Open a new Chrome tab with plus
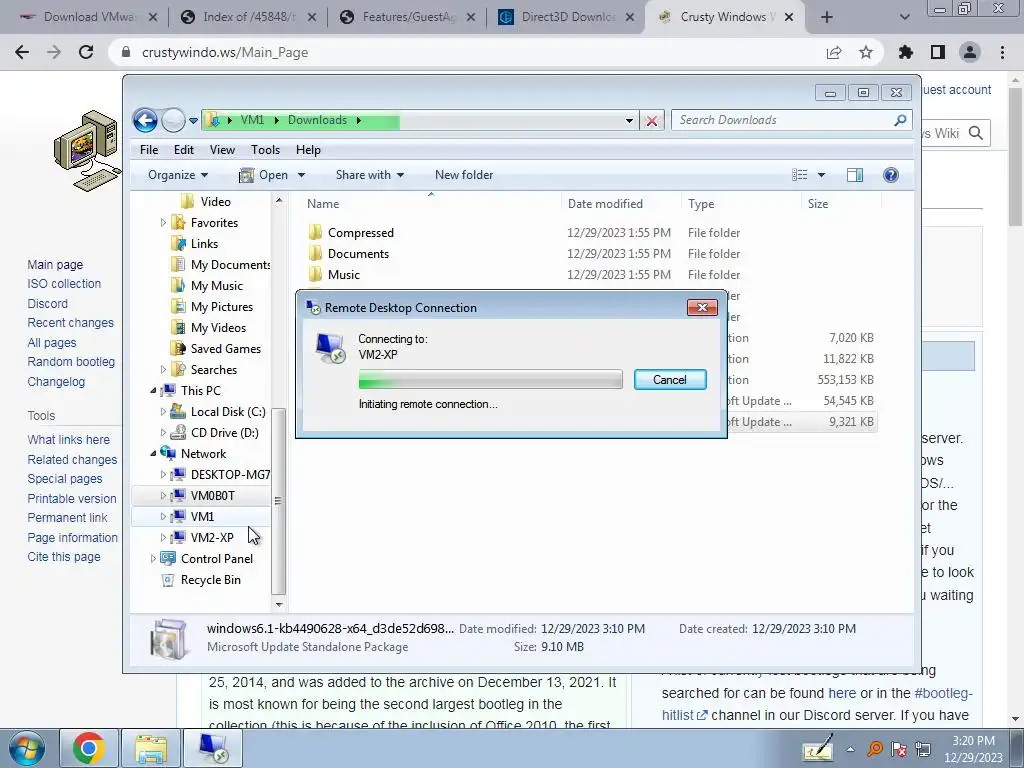The image size is (1024, 768). pyautogui.click(x=827, y=17)
